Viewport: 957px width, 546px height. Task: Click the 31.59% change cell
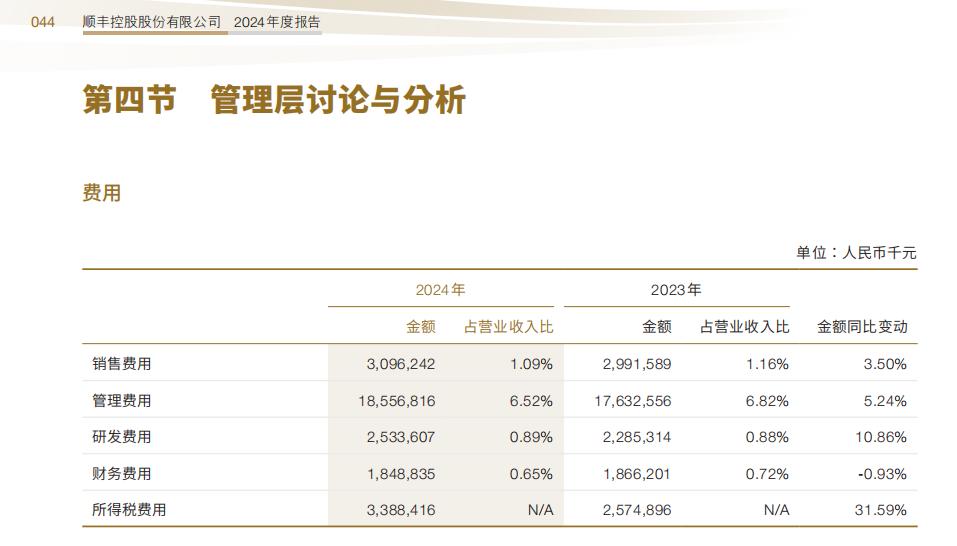(x=881, y=510)
